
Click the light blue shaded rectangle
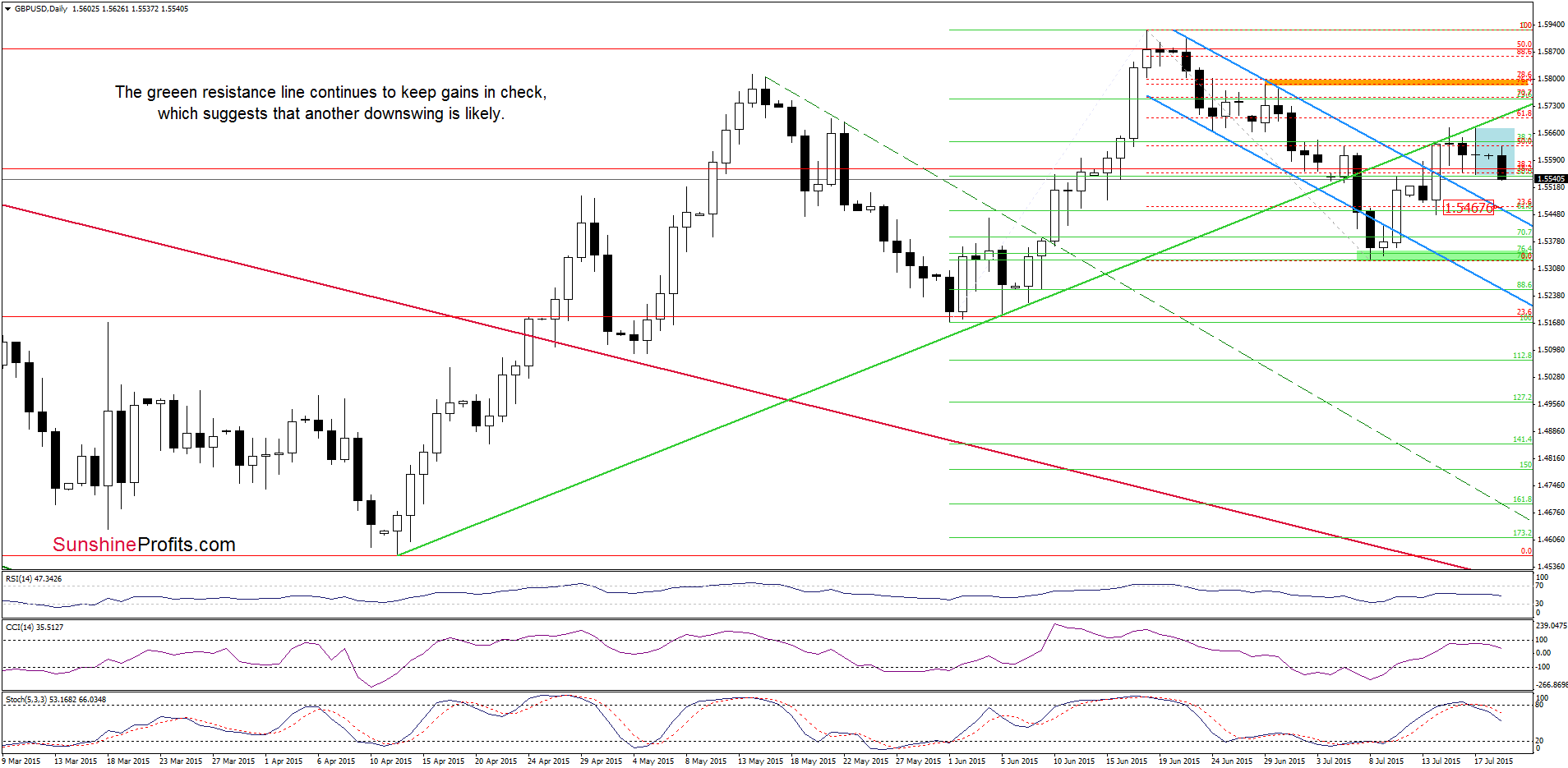(1495, 150)
